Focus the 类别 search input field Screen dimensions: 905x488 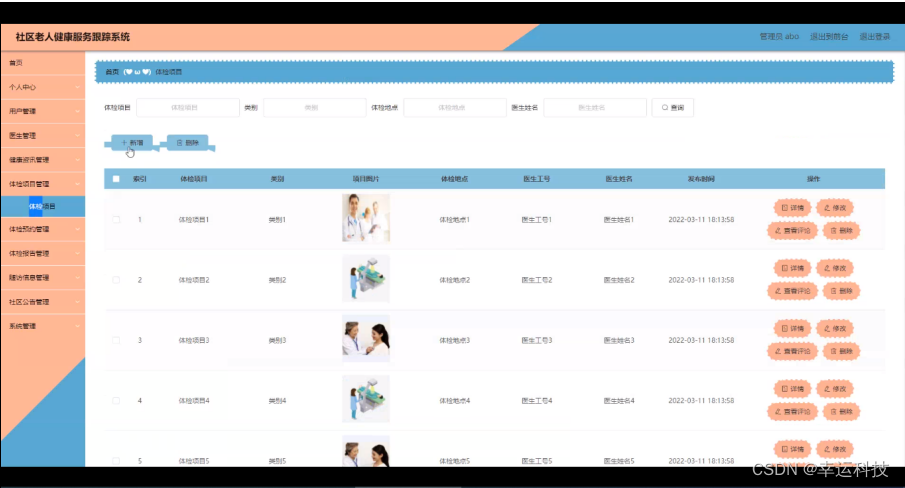point(315,107)
